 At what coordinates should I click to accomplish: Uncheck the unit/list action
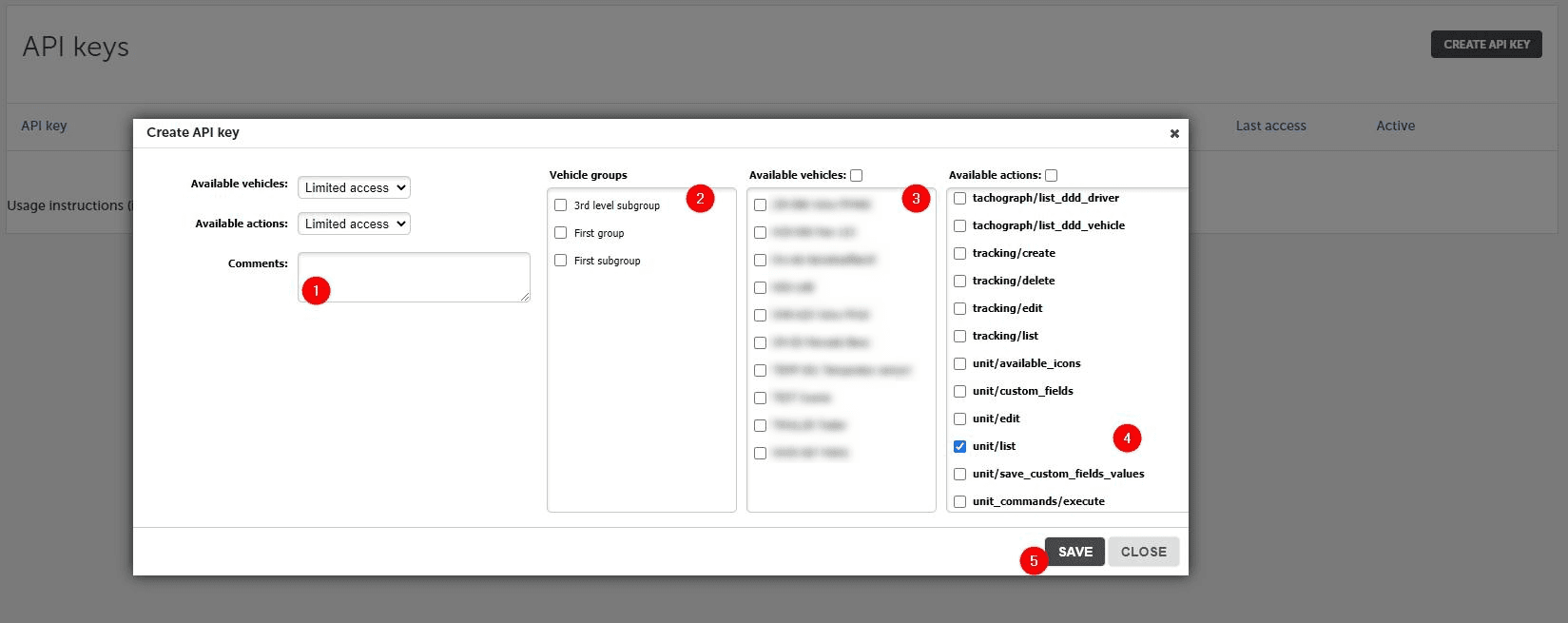(960, 446)
